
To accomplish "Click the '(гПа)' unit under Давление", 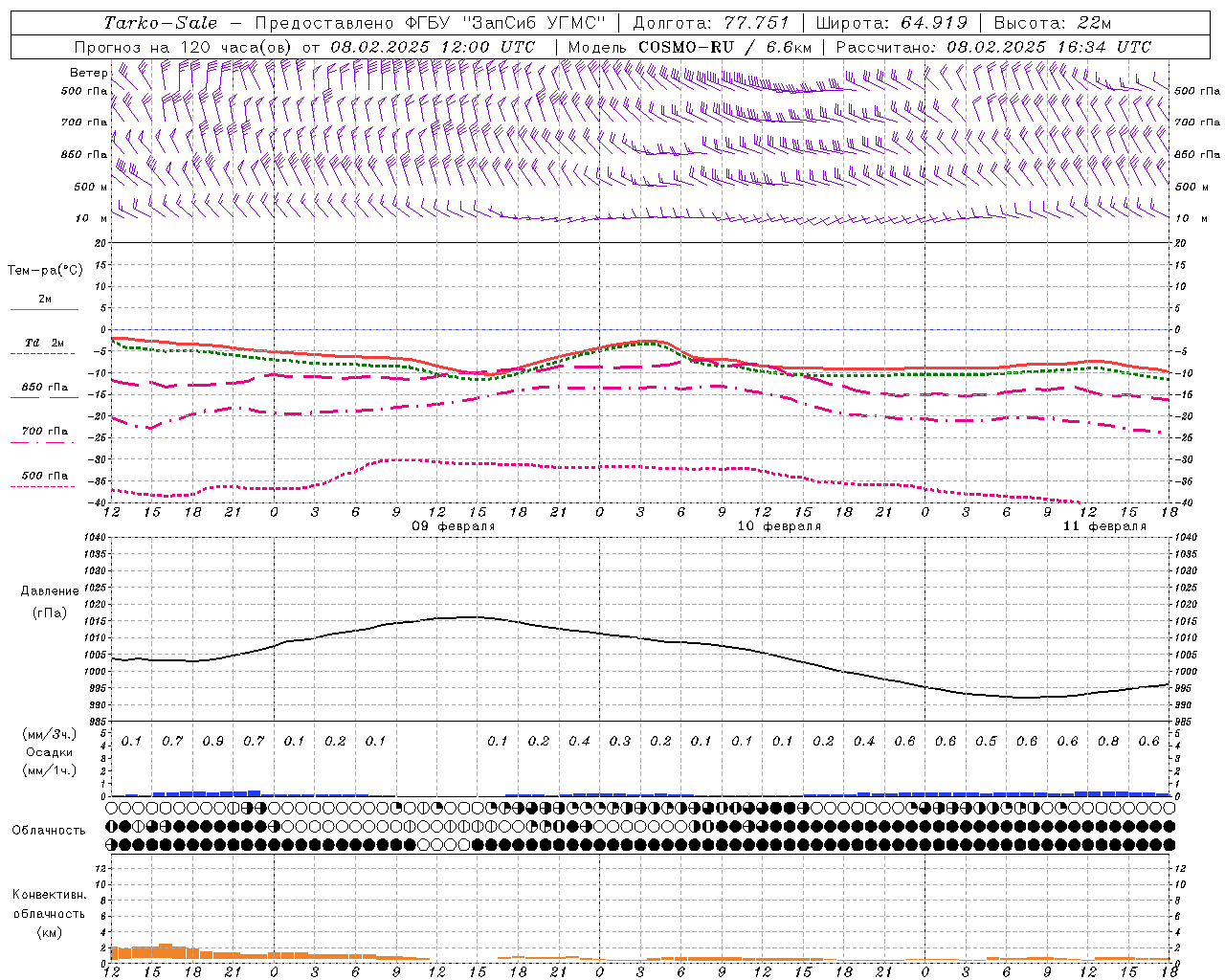I will pyautogui.click(x=50, y=613).
